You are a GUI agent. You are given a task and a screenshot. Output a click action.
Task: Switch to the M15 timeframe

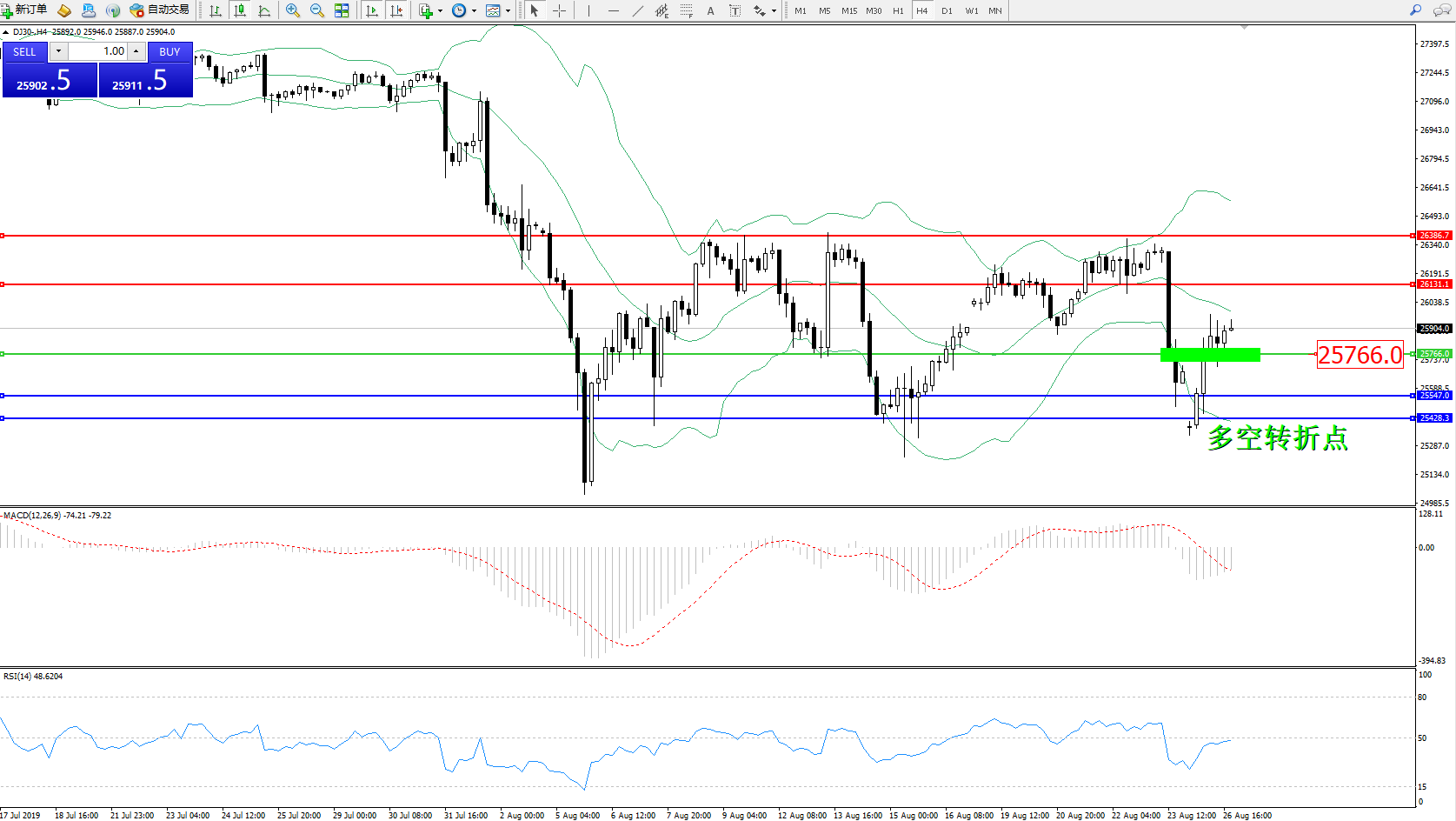point(848,11)
